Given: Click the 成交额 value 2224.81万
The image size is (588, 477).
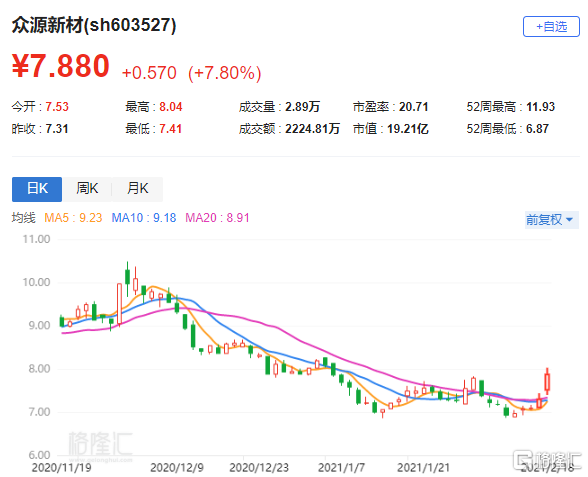Looking at the screenshot, I should coord(312,129).
